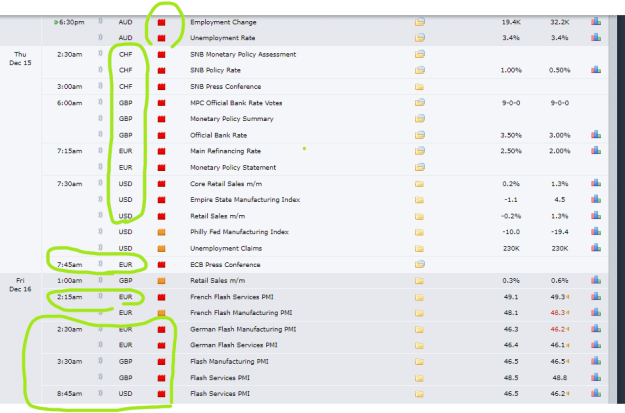Screen dimensions: 625x413
Task: Open detail folder for MPC Official Bank Rate Votes
Action: click(x=419, y=102)
